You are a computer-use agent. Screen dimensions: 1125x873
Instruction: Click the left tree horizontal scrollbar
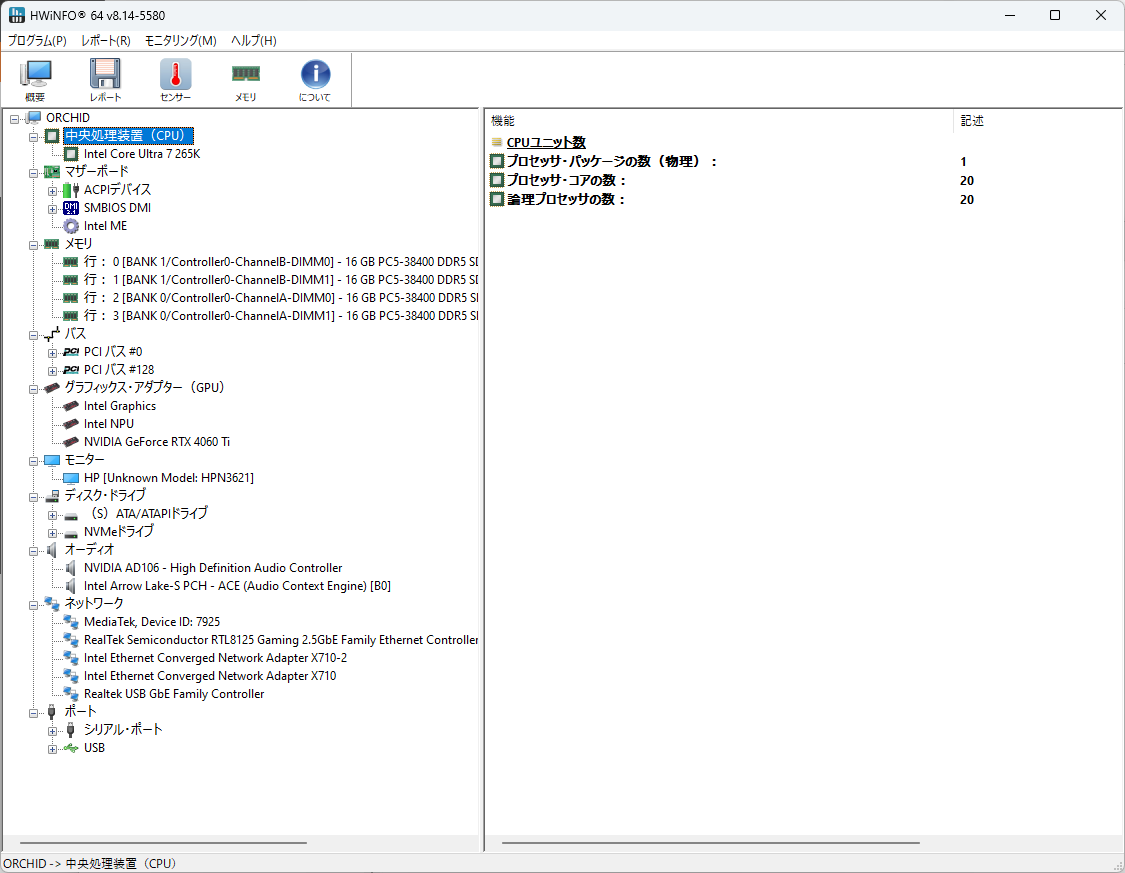tap(164, 843)
